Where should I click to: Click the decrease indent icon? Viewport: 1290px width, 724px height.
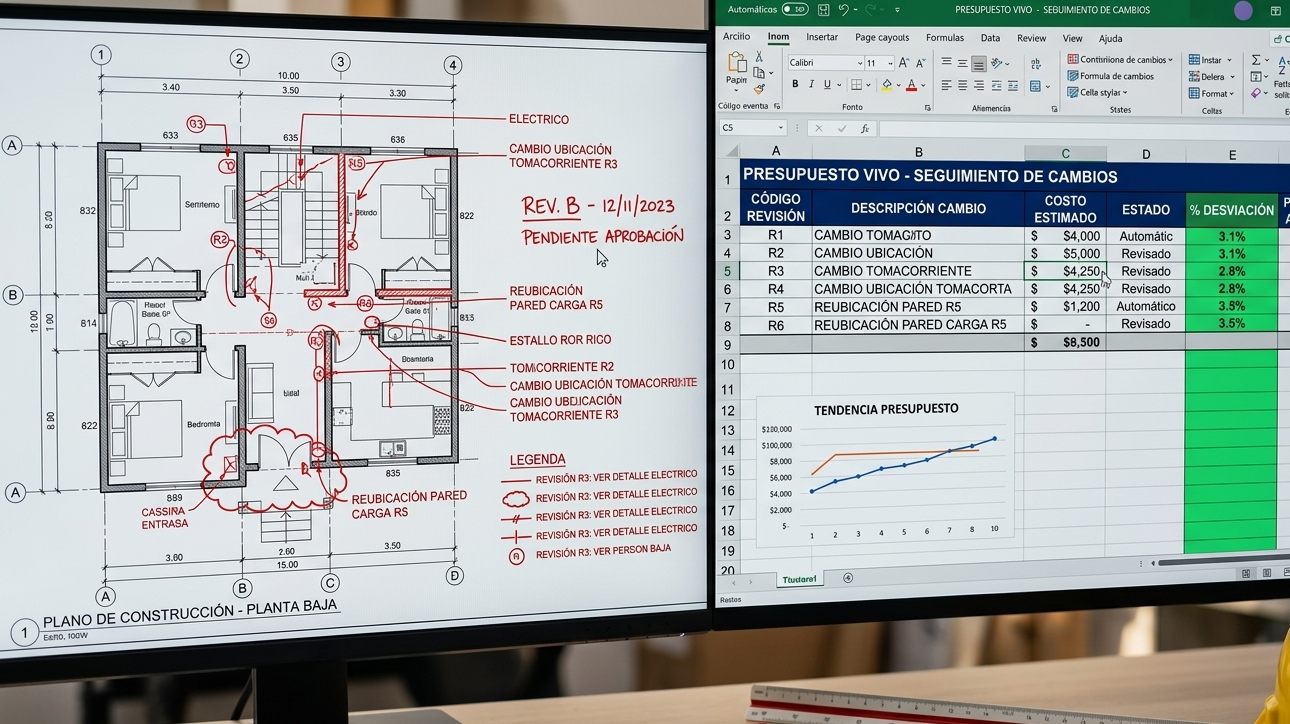point(996,86)
